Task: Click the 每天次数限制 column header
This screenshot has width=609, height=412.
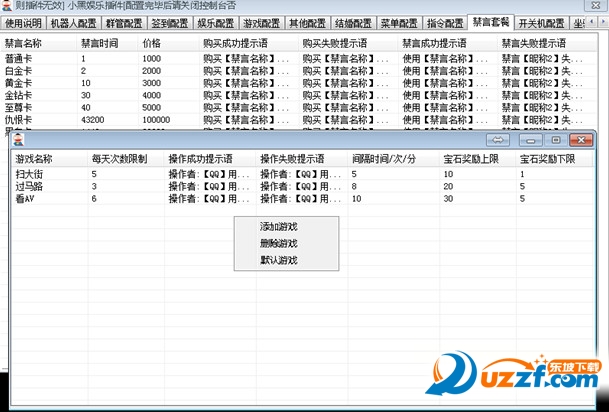Action: (118, 159)
